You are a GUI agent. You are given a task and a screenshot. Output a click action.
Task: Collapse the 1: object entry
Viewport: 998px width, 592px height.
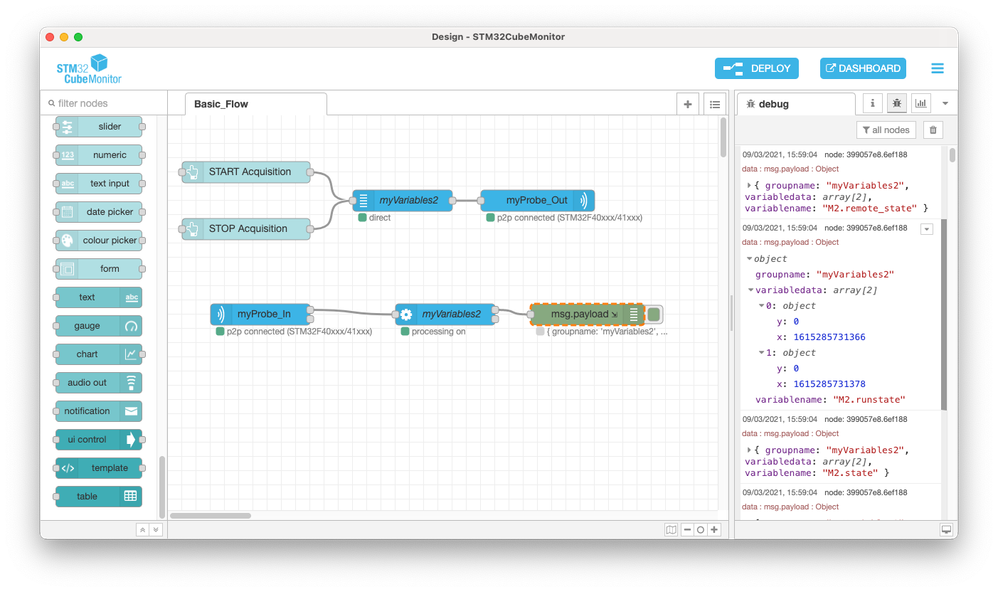pos(761,352)
